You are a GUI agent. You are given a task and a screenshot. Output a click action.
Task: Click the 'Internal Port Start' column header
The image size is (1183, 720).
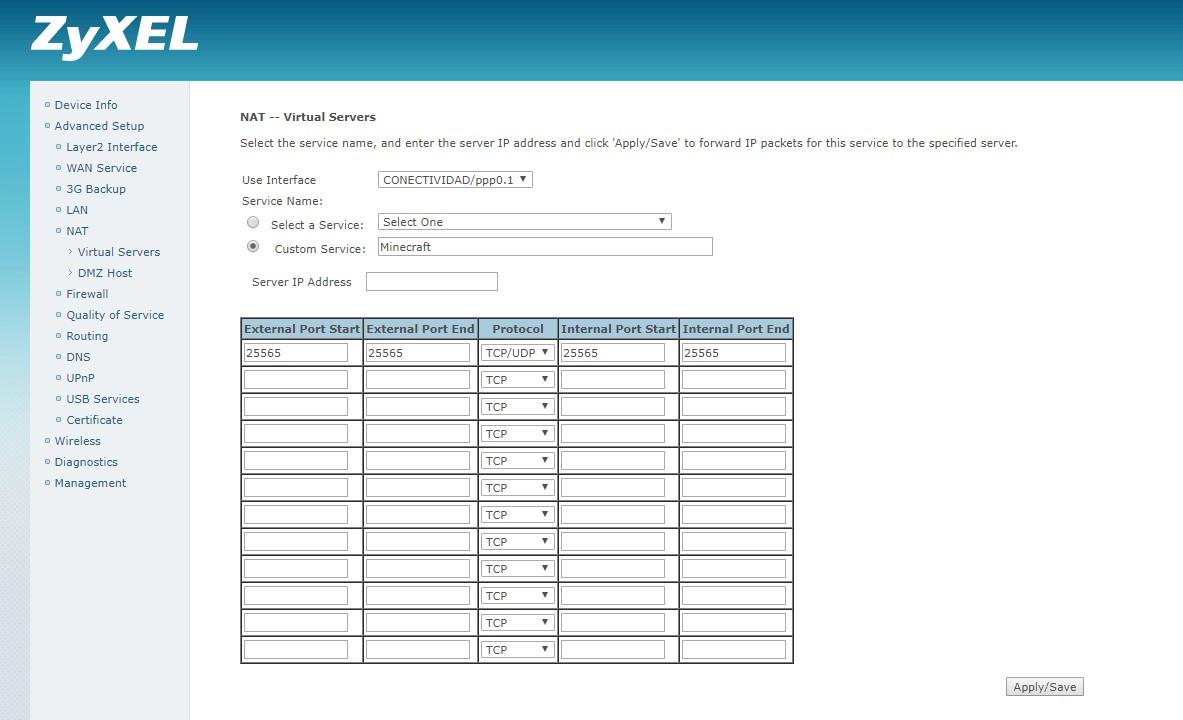point(618,329)
